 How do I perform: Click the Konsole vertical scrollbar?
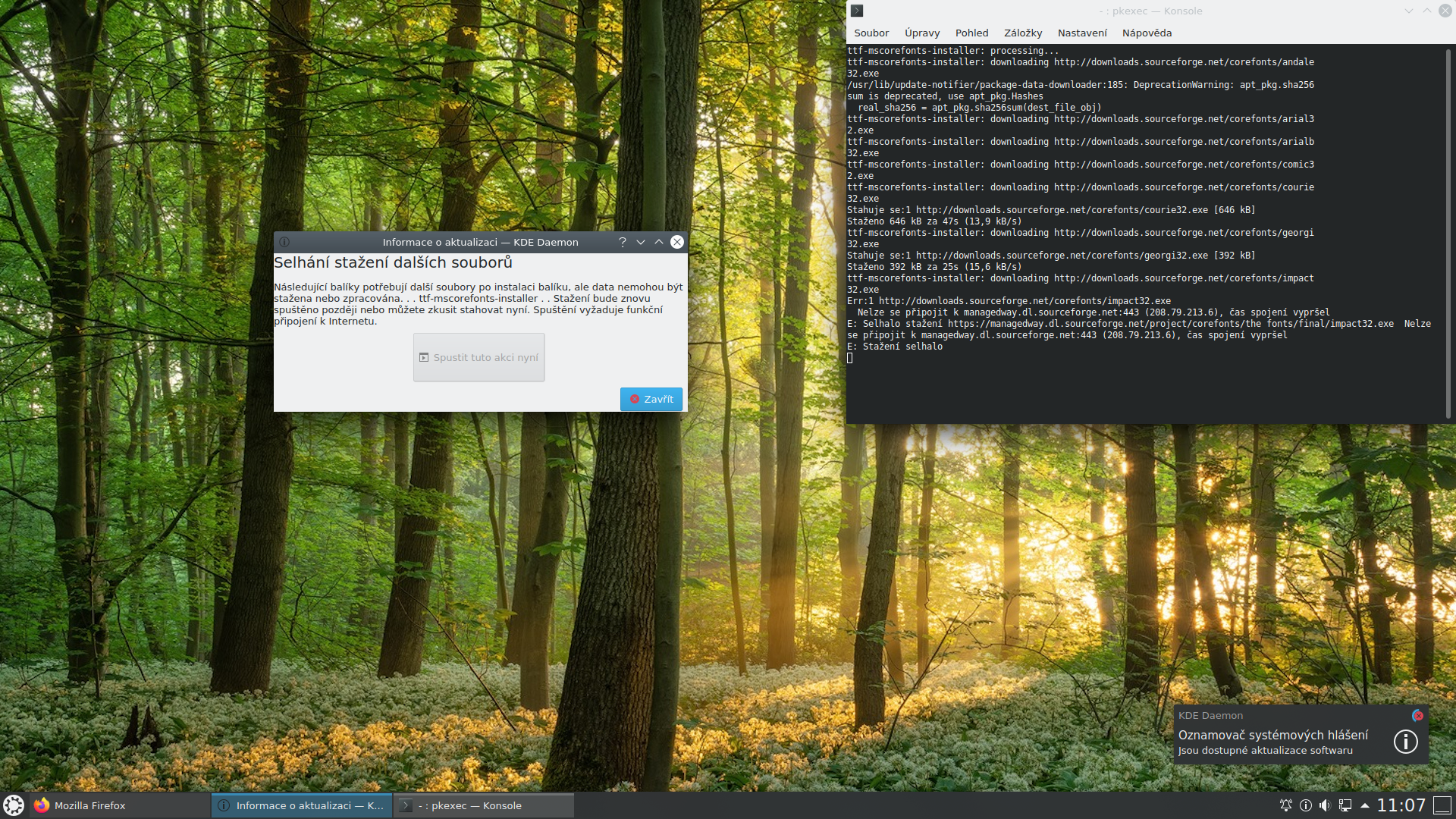coord(1448,234)
